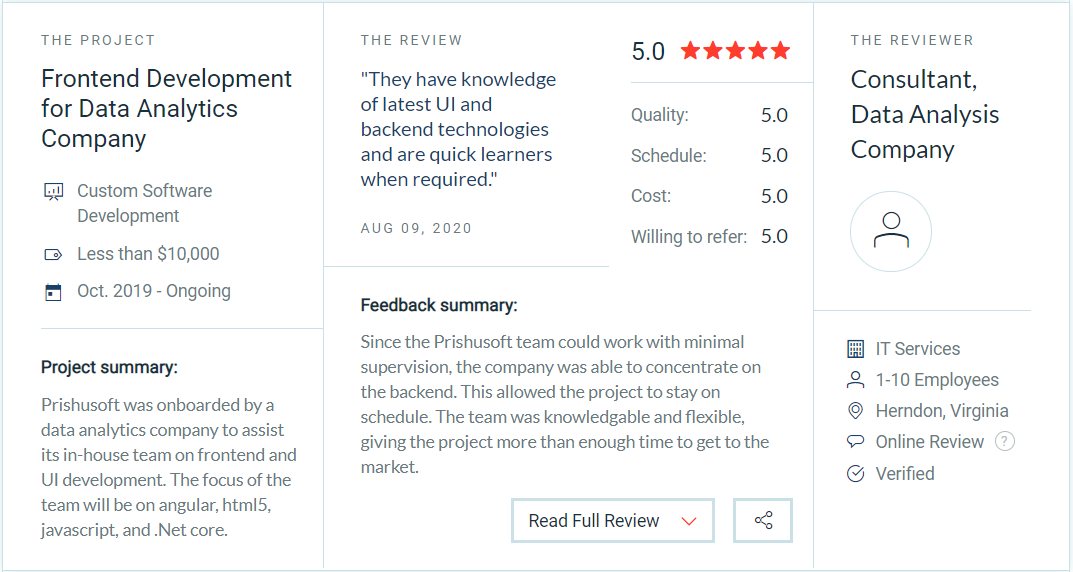
Task: Click the IT Services building icon
Action: pos(855,349)
